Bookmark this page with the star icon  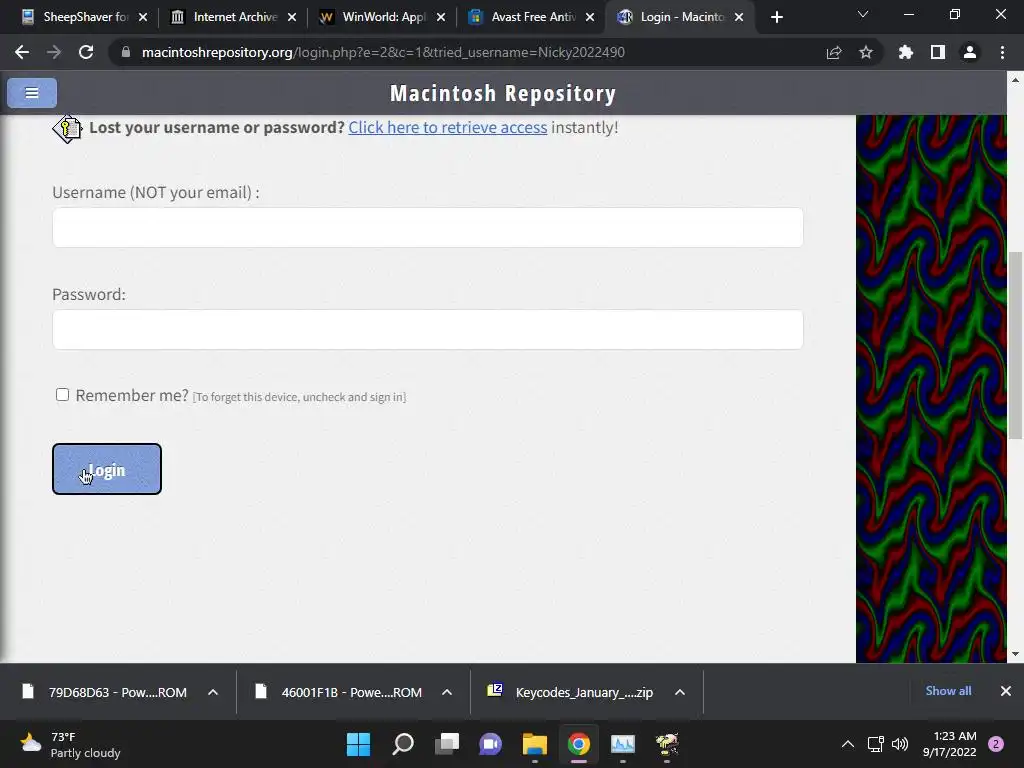click(866, 52)
